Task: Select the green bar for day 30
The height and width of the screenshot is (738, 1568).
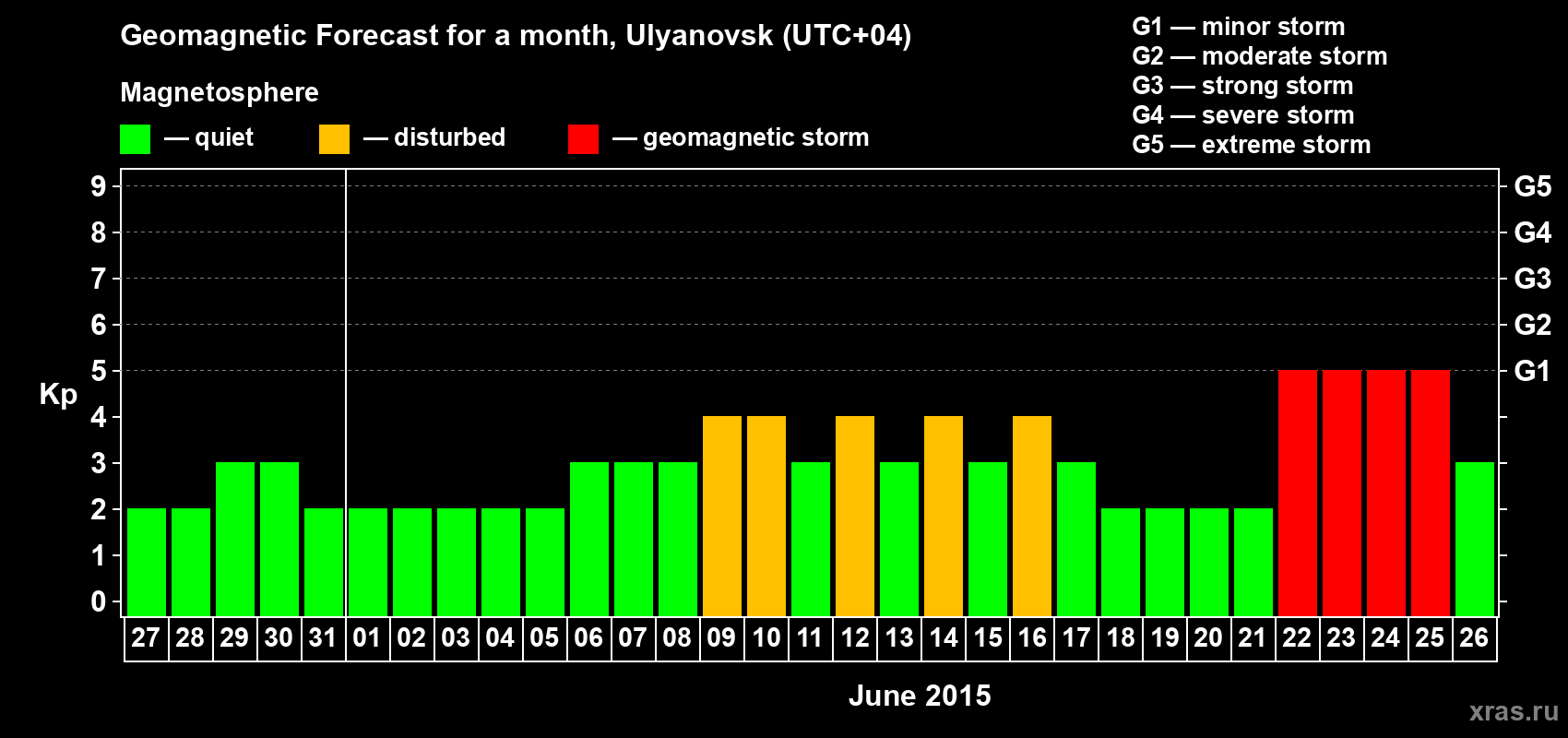Action: (279, 539)
